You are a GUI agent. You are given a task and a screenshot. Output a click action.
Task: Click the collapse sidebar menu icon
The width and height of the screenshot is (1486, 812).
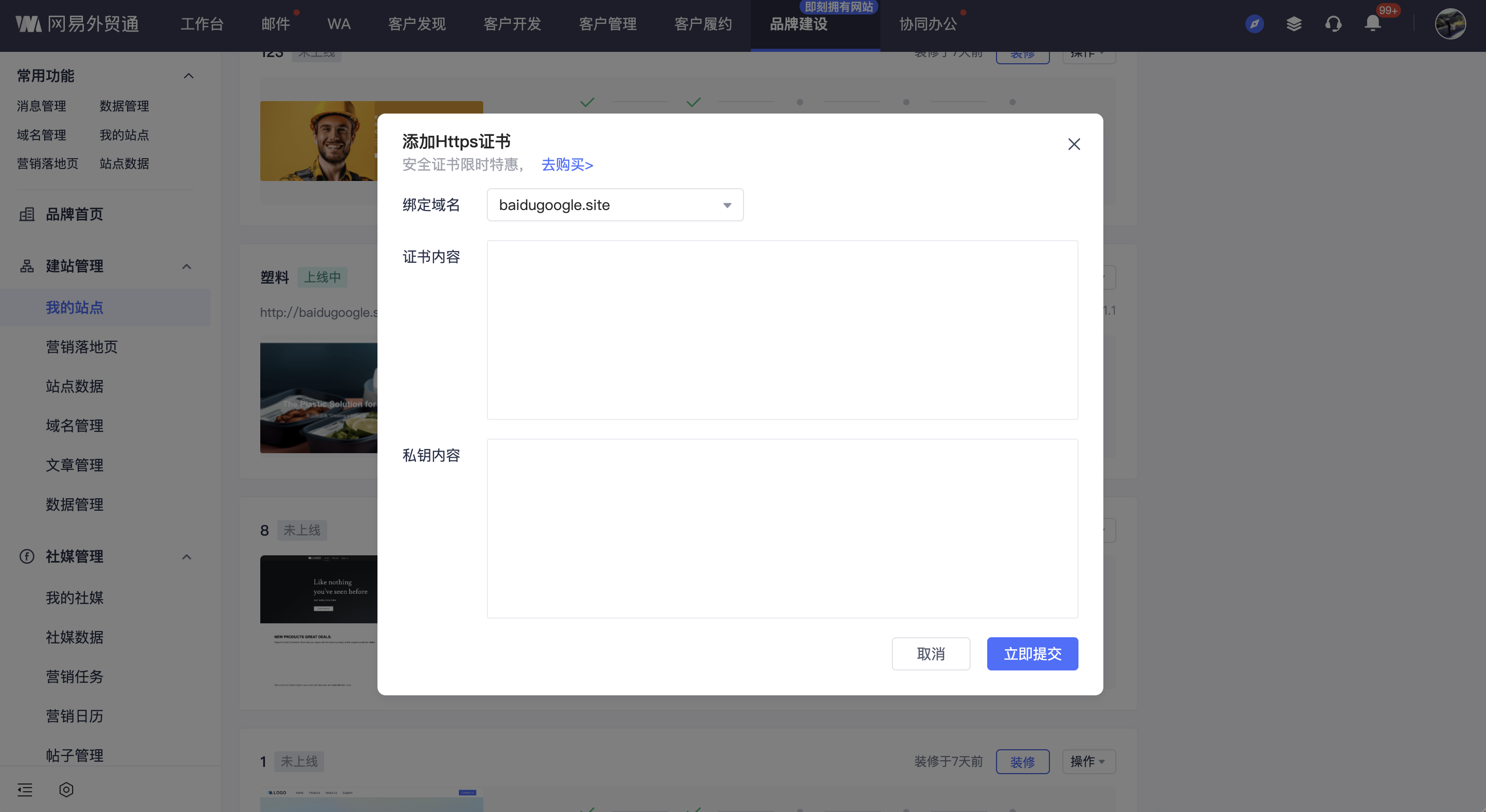coord(25,790)
